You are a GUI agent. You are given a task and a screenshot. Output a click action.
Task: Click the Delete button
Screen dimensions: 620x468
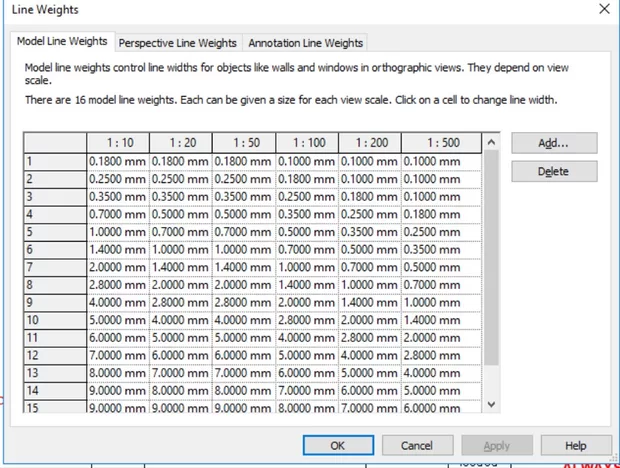pyautogui.click(x=554, y=171)
